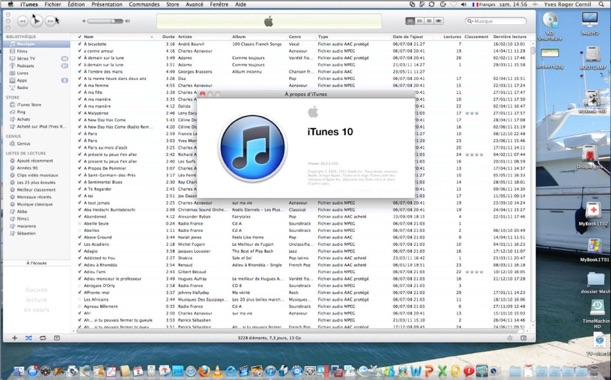Sort by the Album column header
The height and width of the screenshot is (380, 611).
pyautogui.click(x=259, y=37)
